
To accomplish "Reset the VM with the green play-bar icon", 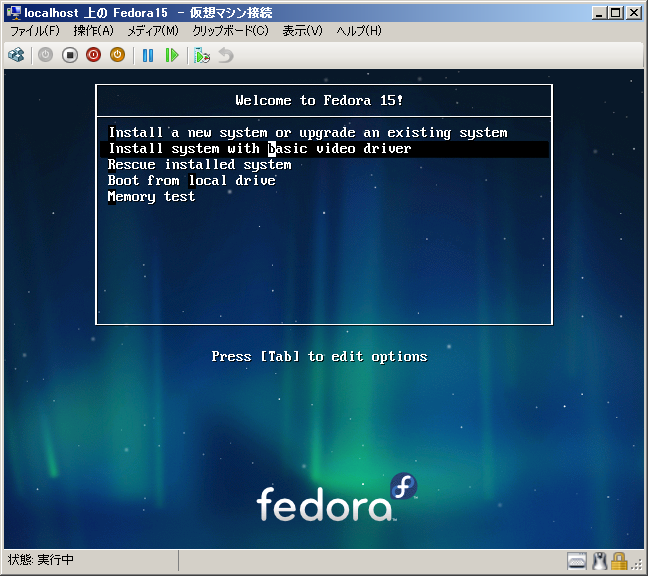I will (172, 55).
